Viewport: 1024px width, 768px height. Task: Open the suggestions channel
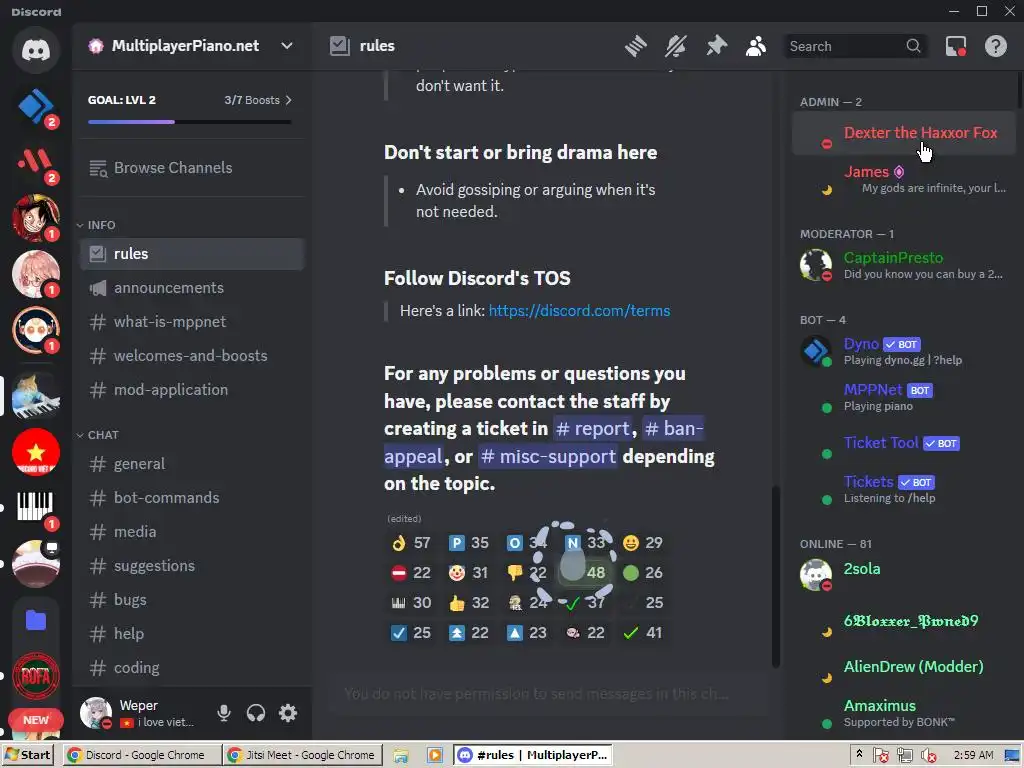pos(192,566)
